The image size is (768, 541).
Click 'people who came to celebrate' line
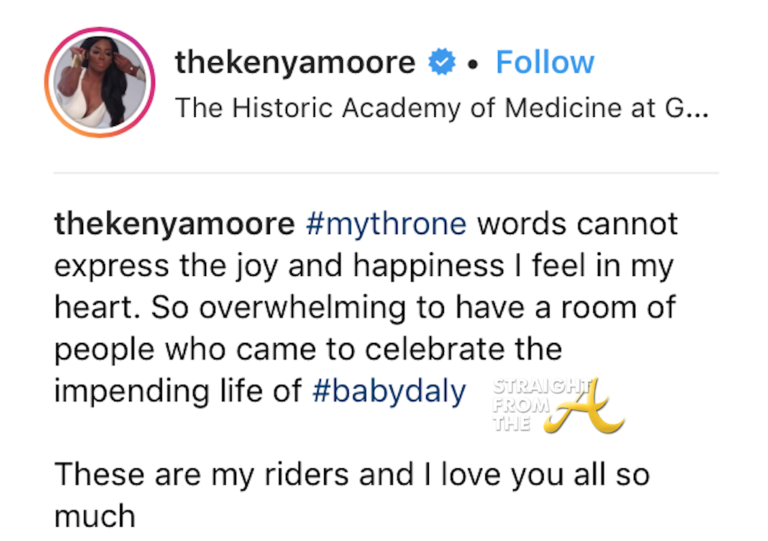[308, 349]
